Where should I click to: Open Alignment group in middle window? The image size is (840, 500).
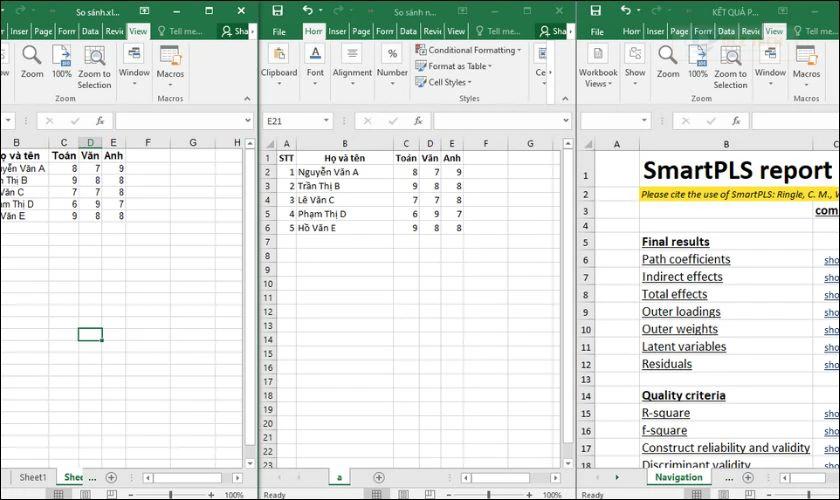tap(352, 65)
